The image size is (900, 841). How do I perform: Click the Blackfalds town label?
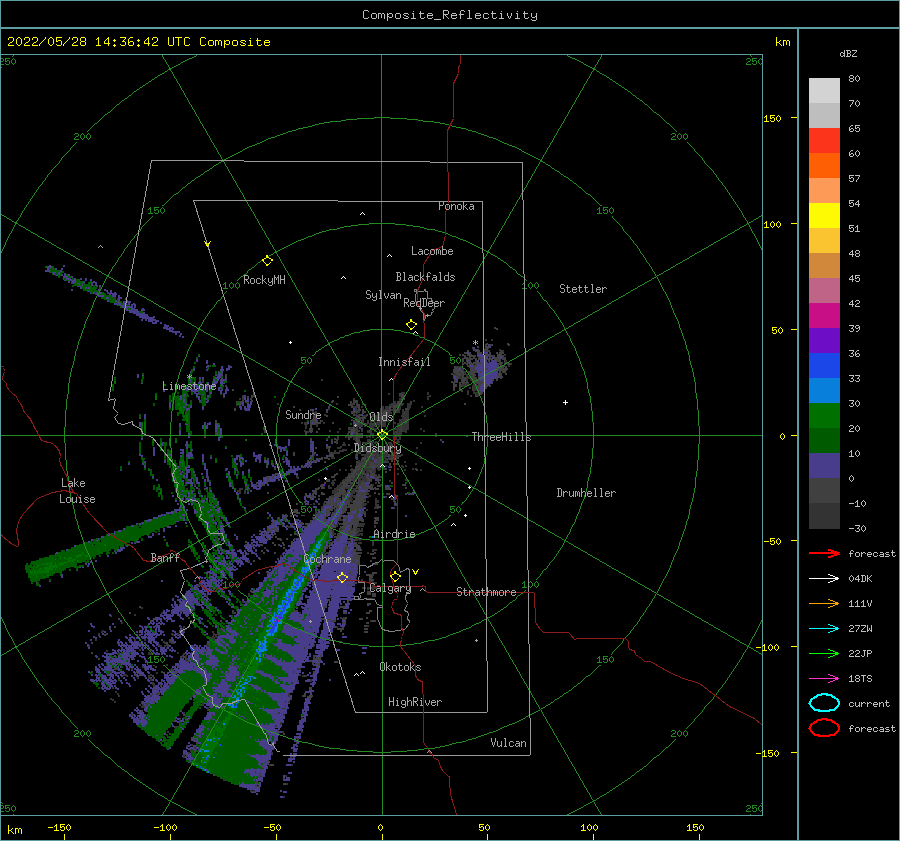coord(425,277)
